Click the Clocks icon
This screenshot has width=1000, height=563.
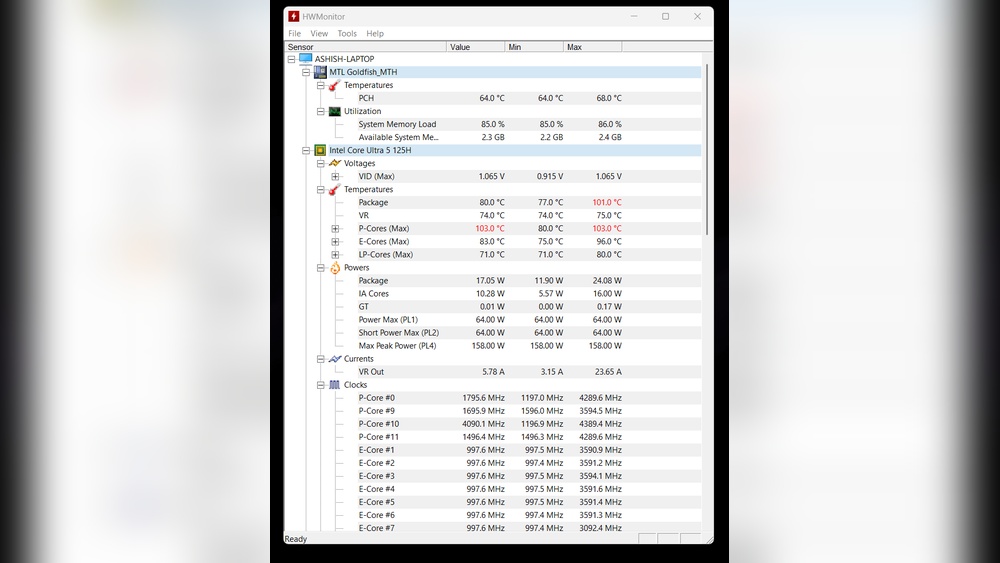tap(335, 385)
